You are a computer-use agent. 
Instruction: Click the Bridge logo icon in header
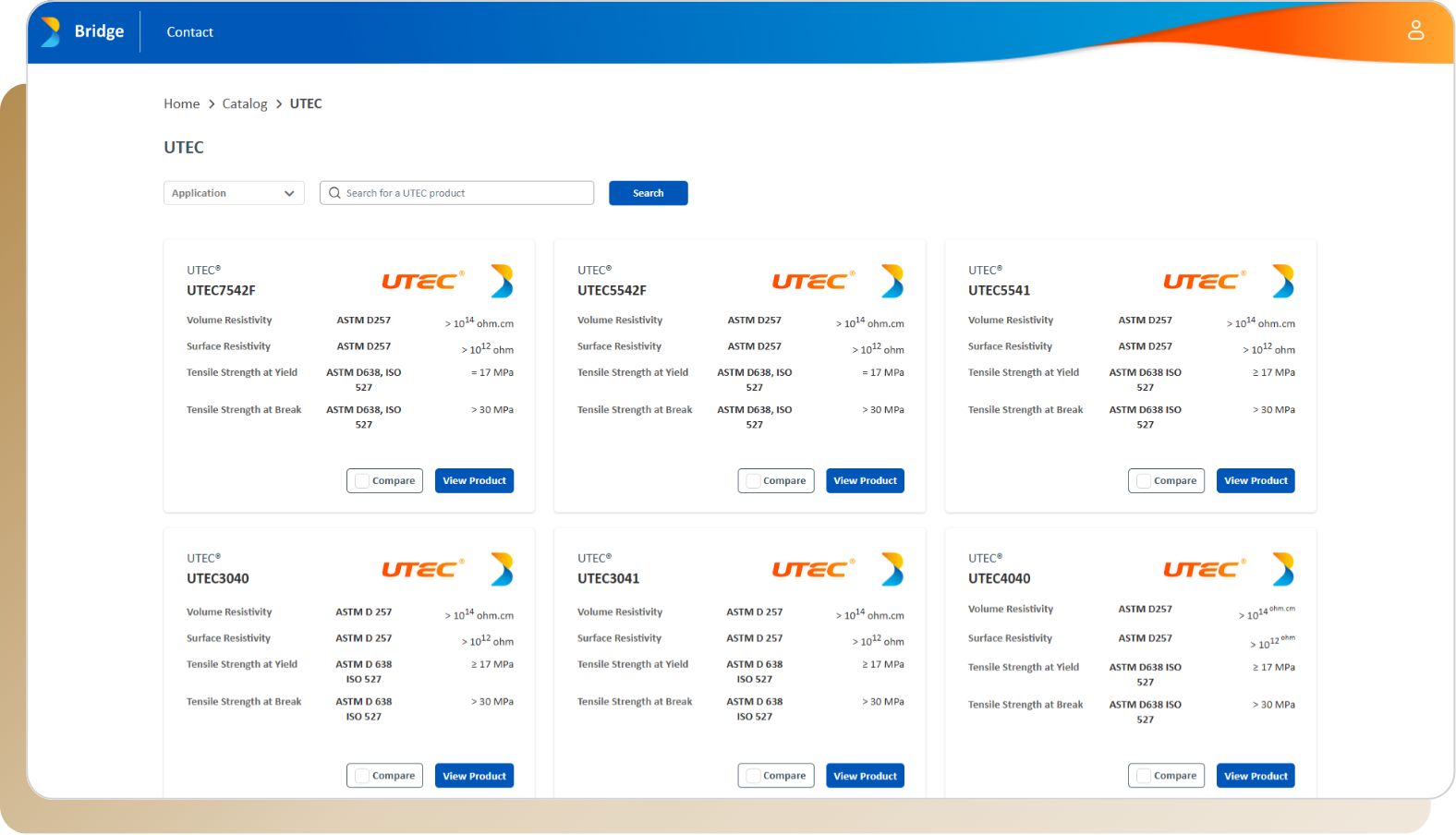pyautogui.click(x=51, y=31)
